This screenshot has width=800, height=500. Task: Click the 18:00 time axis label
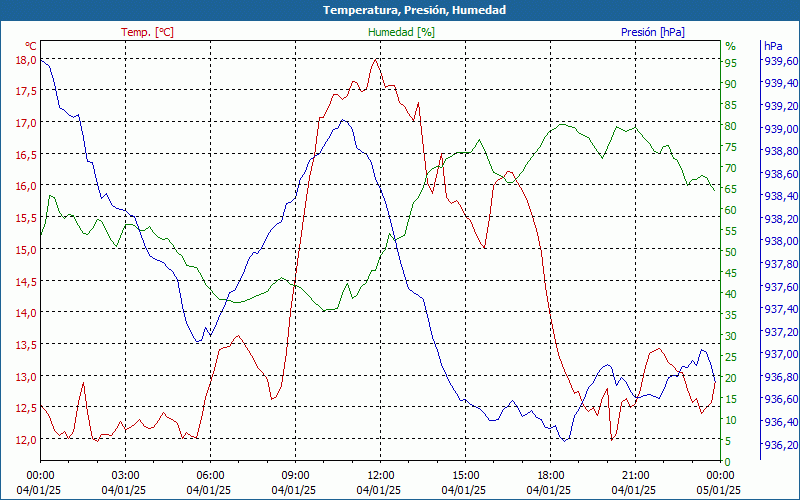[551, 476]
